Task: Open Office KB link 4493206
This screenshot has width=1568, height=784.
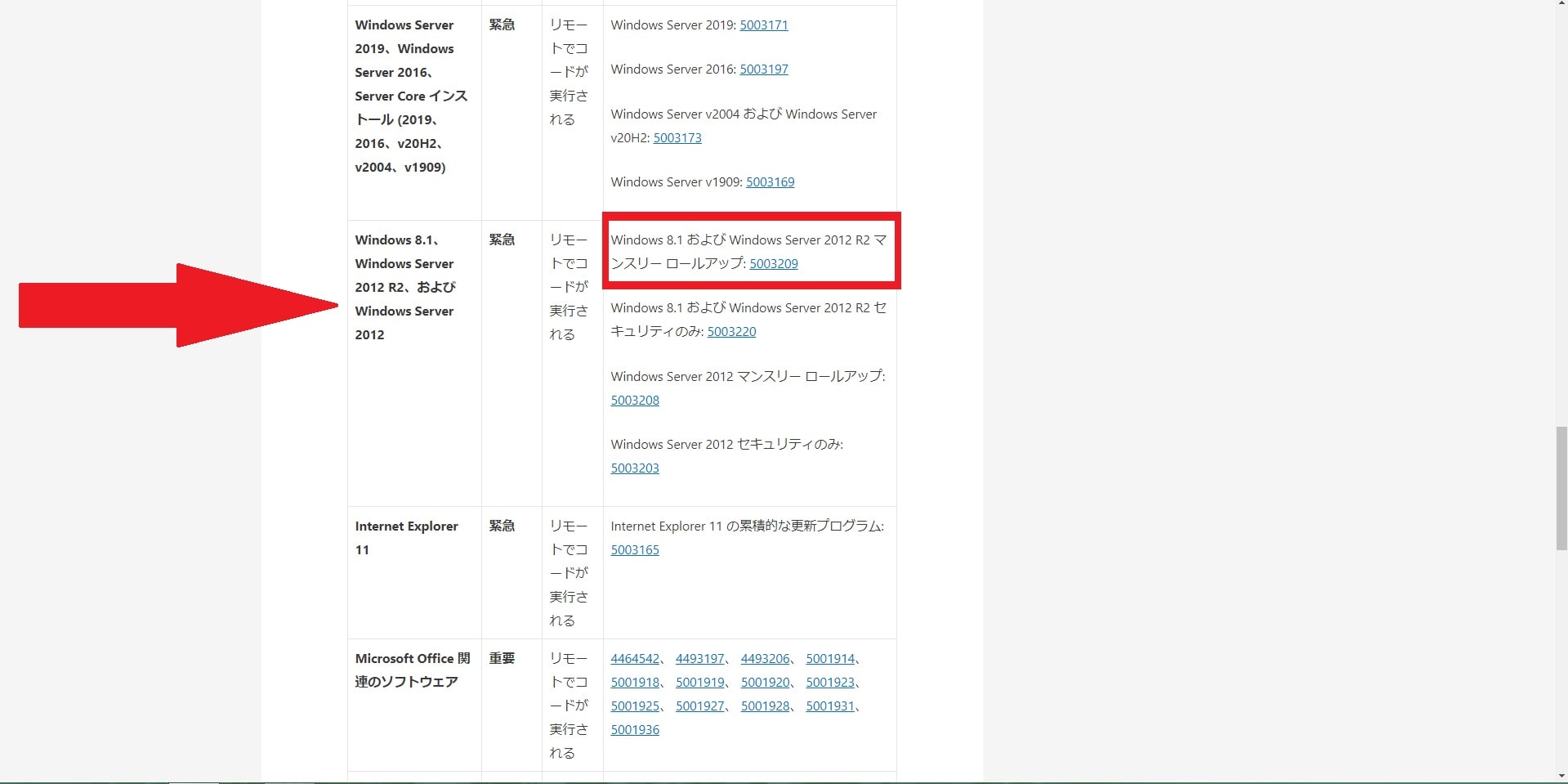Action: coord(765,659)
